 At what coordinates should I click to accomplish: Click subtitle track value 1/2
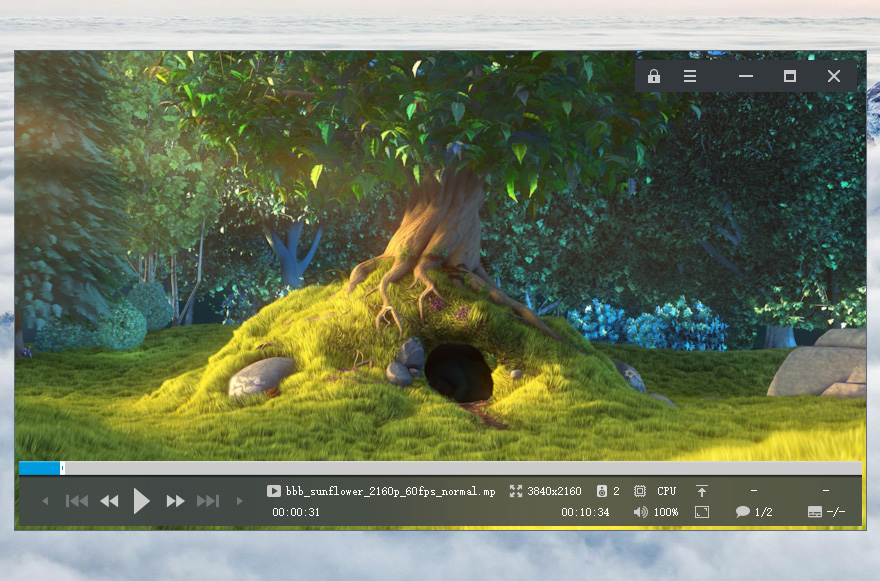(763, 512)
